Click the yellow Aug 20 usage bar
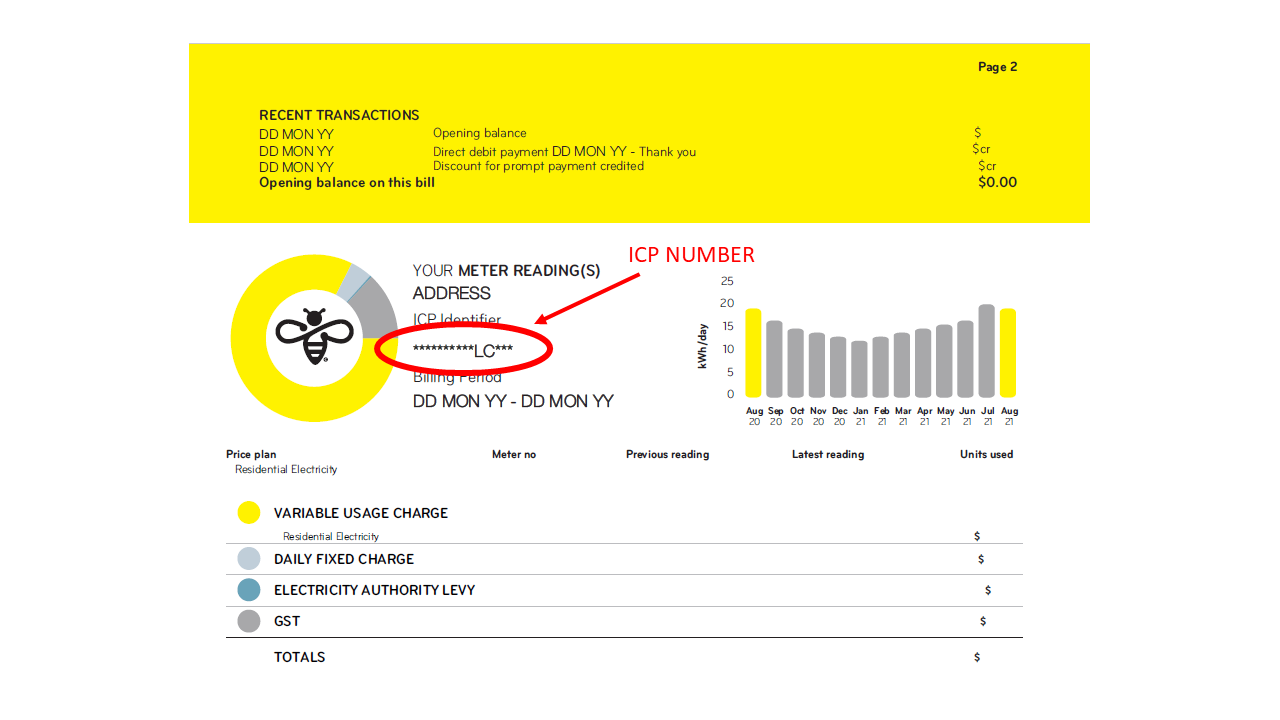This screenshot has width=1280, height=720. [x=753, y=353]
